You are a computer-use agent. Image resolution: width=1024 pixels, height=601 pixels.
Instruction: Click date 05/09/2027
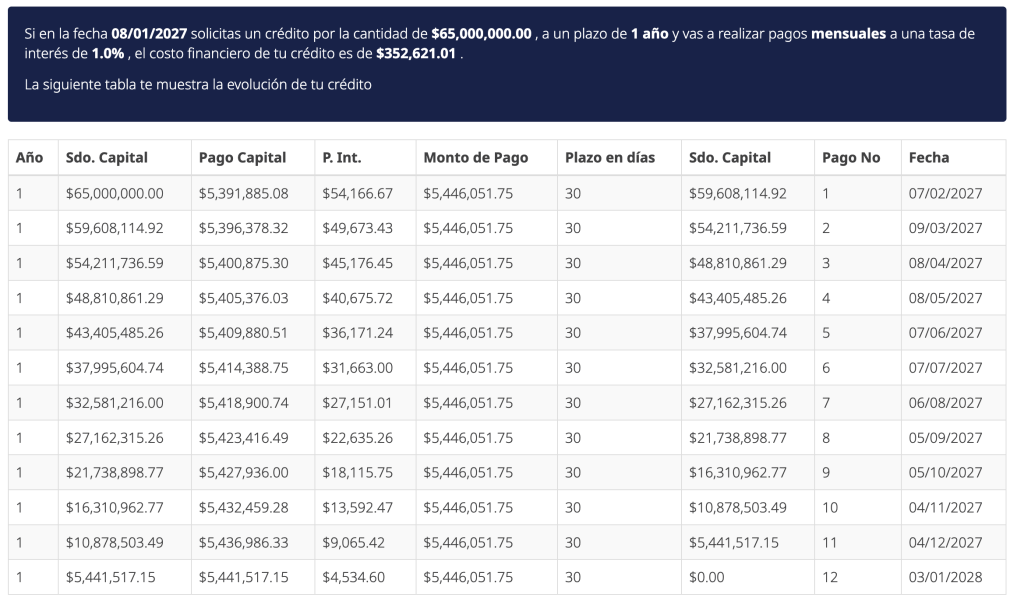click(x=945, y=438)
